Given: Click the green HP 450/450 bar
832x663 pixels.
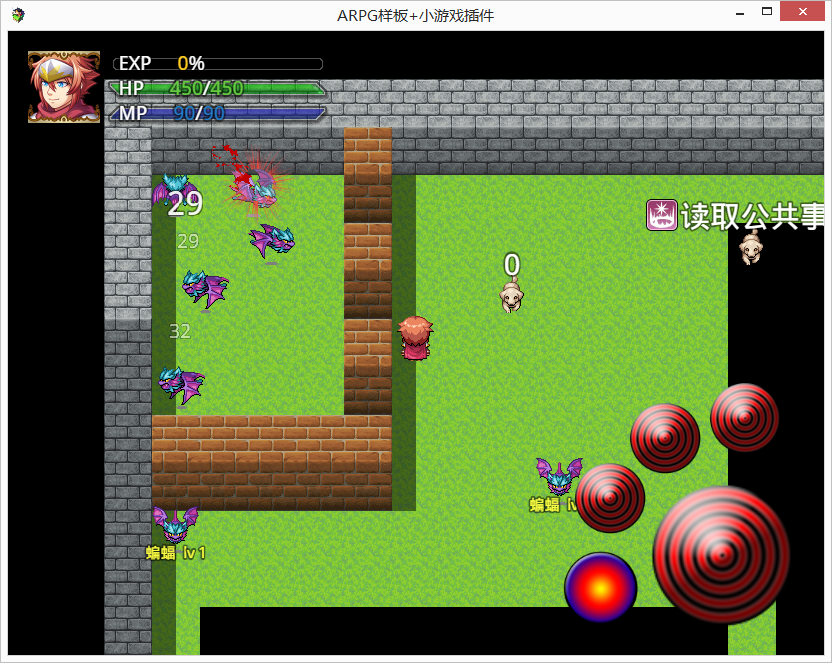Looking at the screenshot, I should point(217,88).
